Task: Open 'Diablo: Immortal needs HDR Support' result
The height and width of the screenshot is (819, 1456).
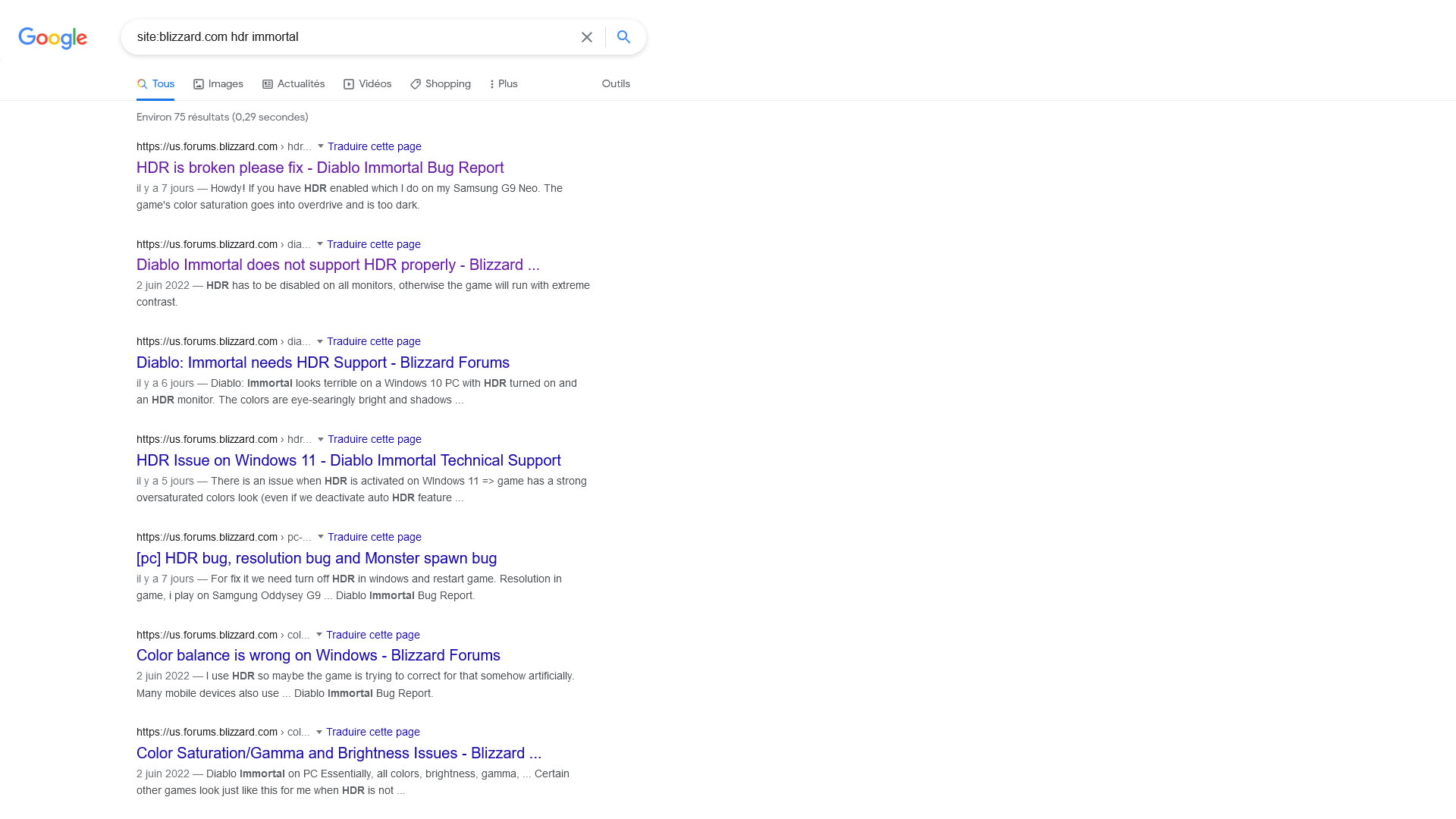Action: click(323, 362)
